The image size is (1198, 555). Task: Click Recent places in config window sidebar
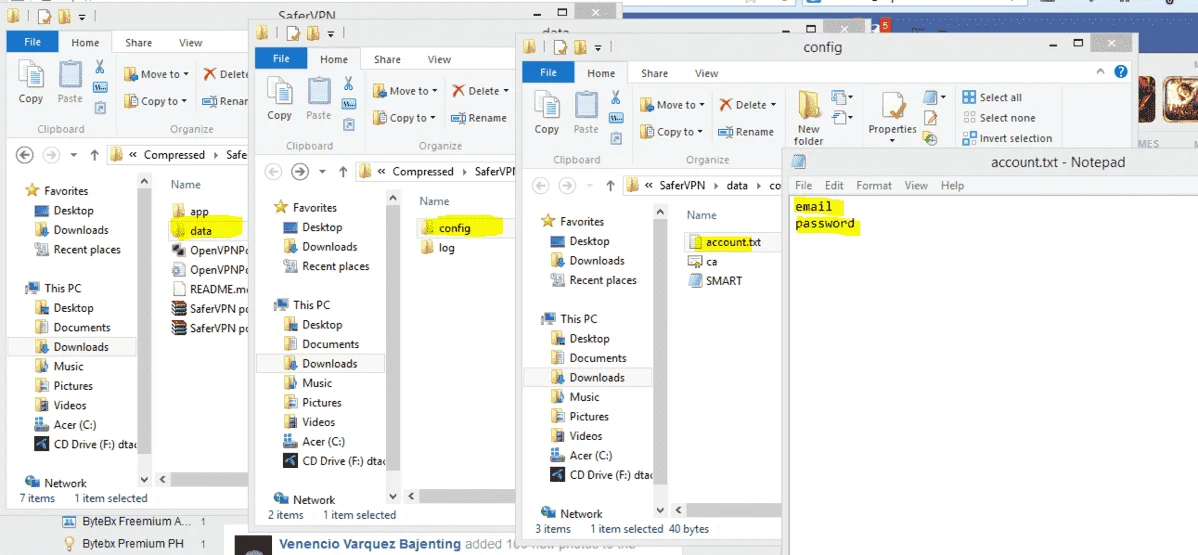(x=593, y=281)
